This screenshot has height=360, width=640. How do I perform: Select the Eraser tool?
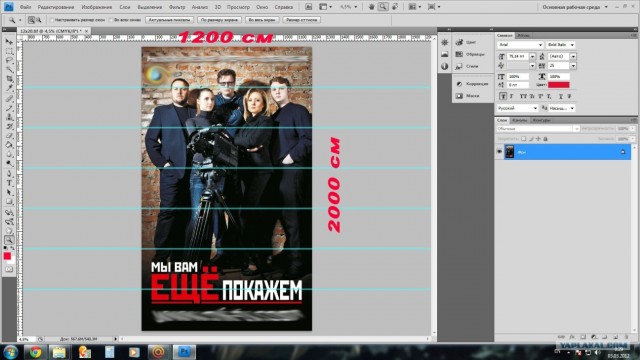click(9, 136)
